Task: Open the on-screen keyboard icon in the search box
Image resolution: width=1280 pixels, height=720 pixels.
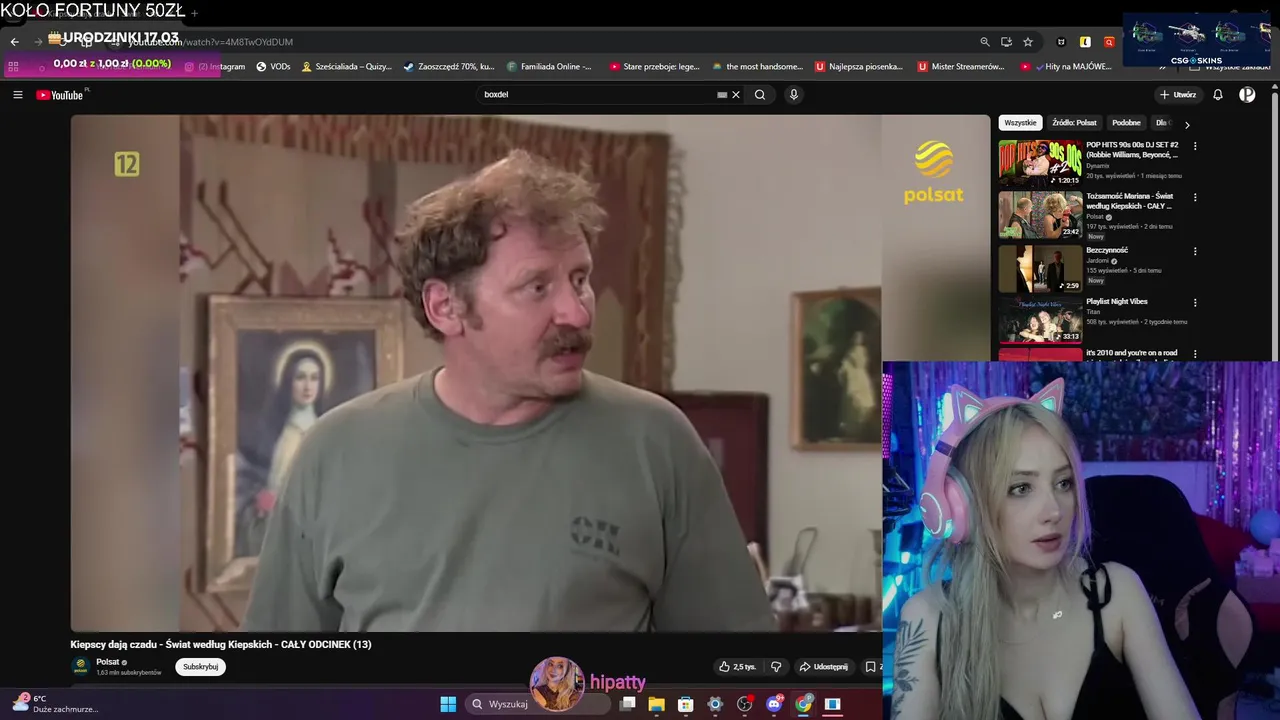Action: coord(722,95)
